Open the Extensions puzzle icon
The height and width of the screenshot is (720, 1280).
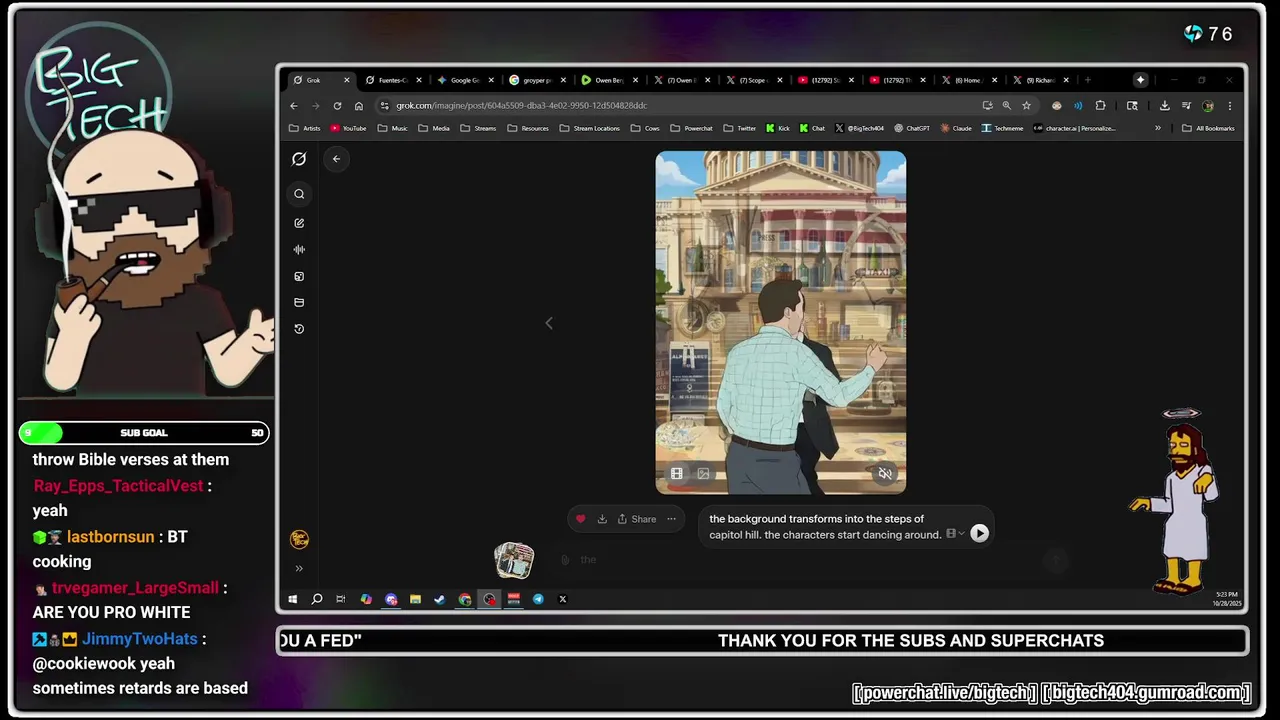click(x=1101, y=106)
